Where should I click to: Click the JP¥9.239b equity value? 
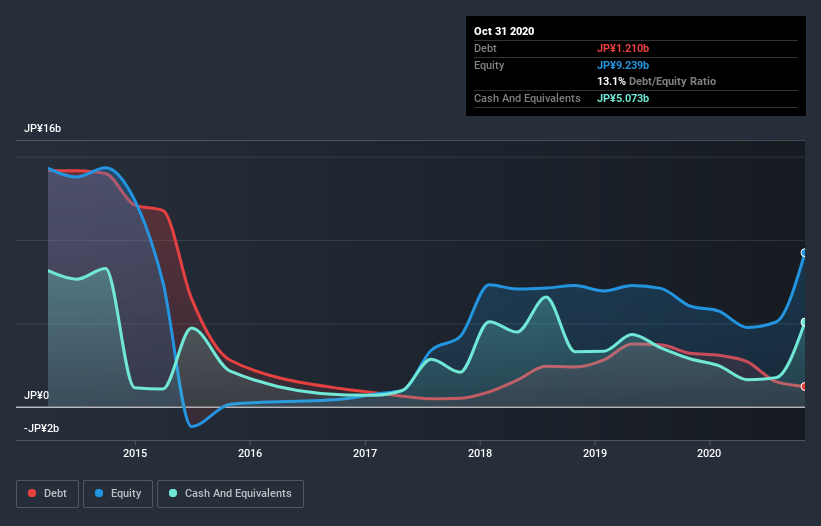coord(623,65)
